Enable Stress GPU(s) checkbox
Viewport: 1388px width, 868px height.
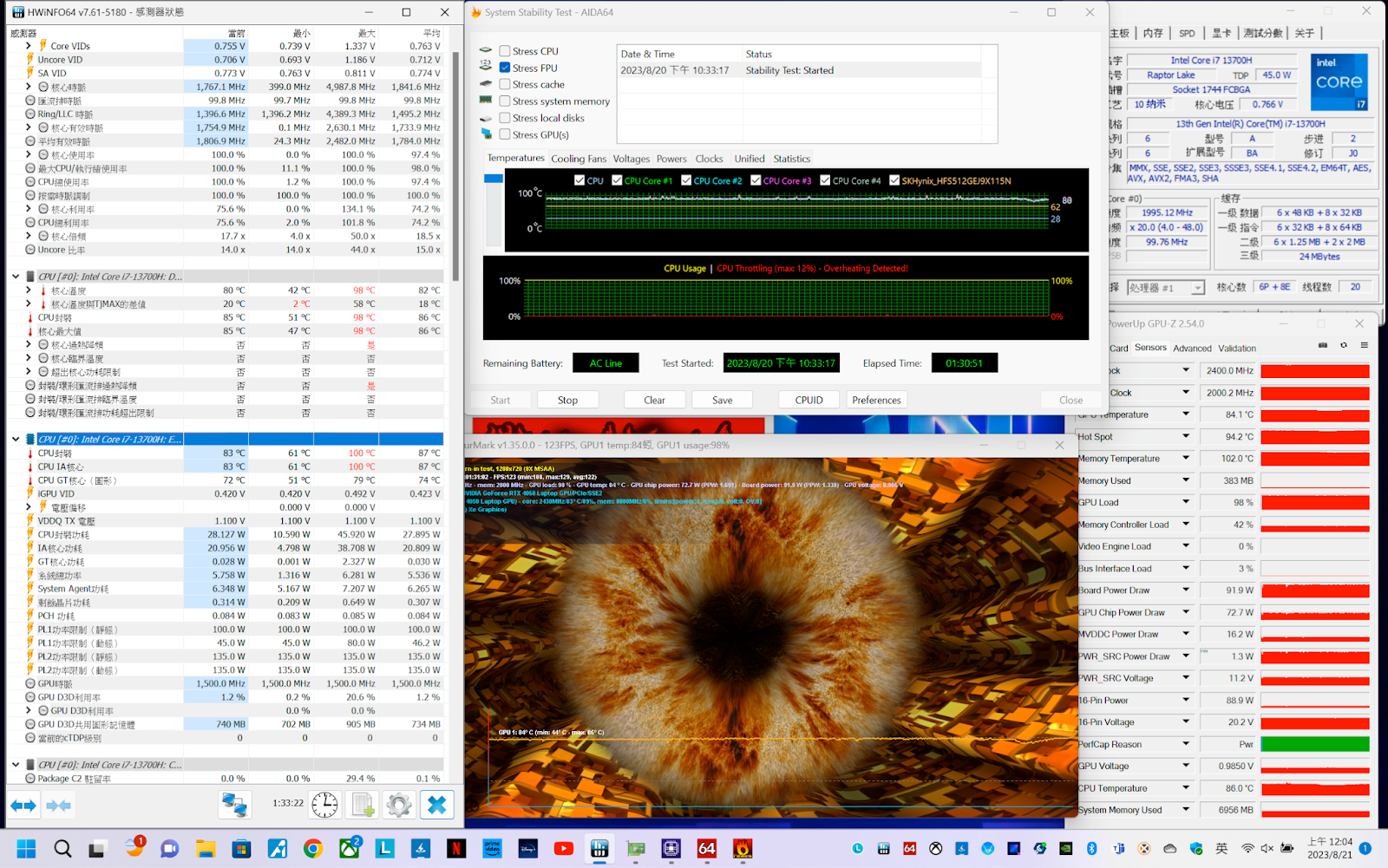505,134
